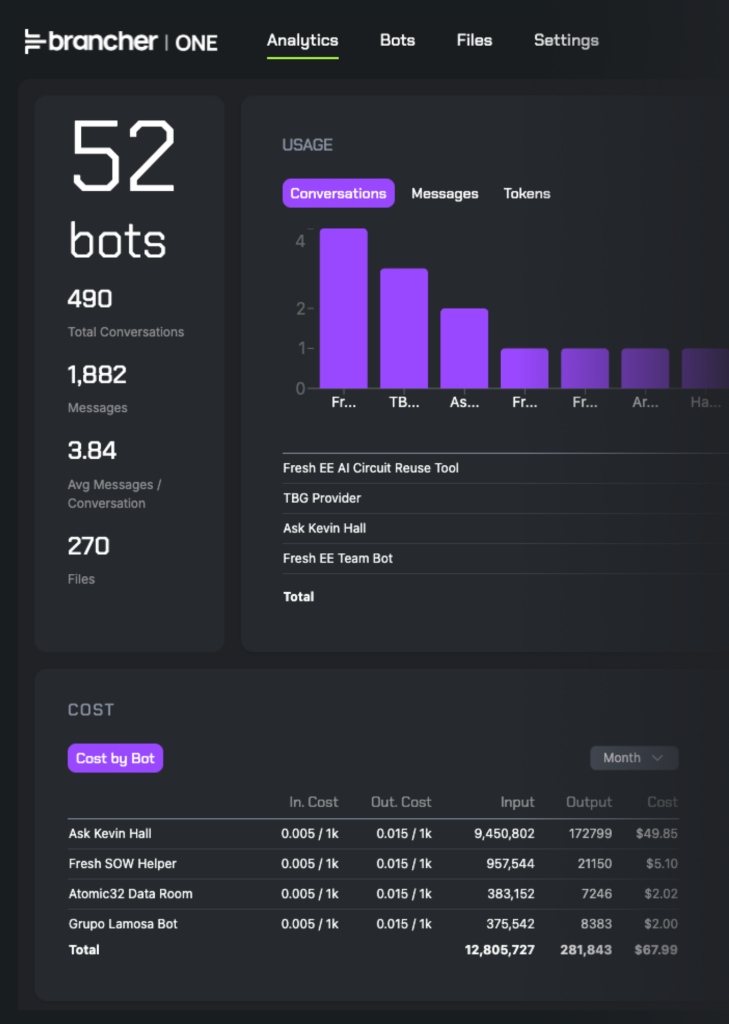The image size is (729, 1024).
Task: Click the 3.84 average messages value
Action: point(92,451)
